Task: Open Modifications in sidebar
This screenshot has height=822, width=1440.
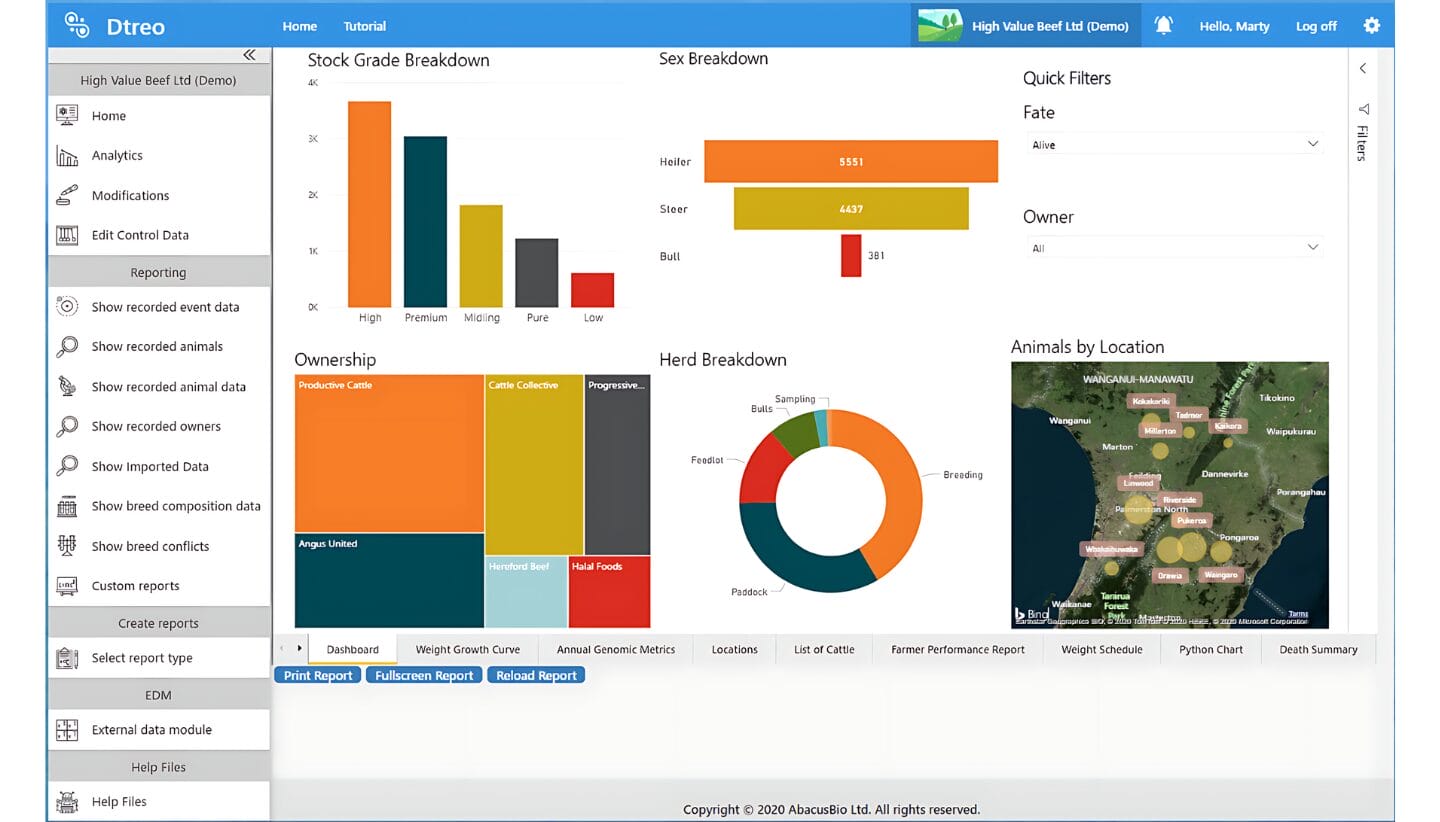Action: coord(159,195)
